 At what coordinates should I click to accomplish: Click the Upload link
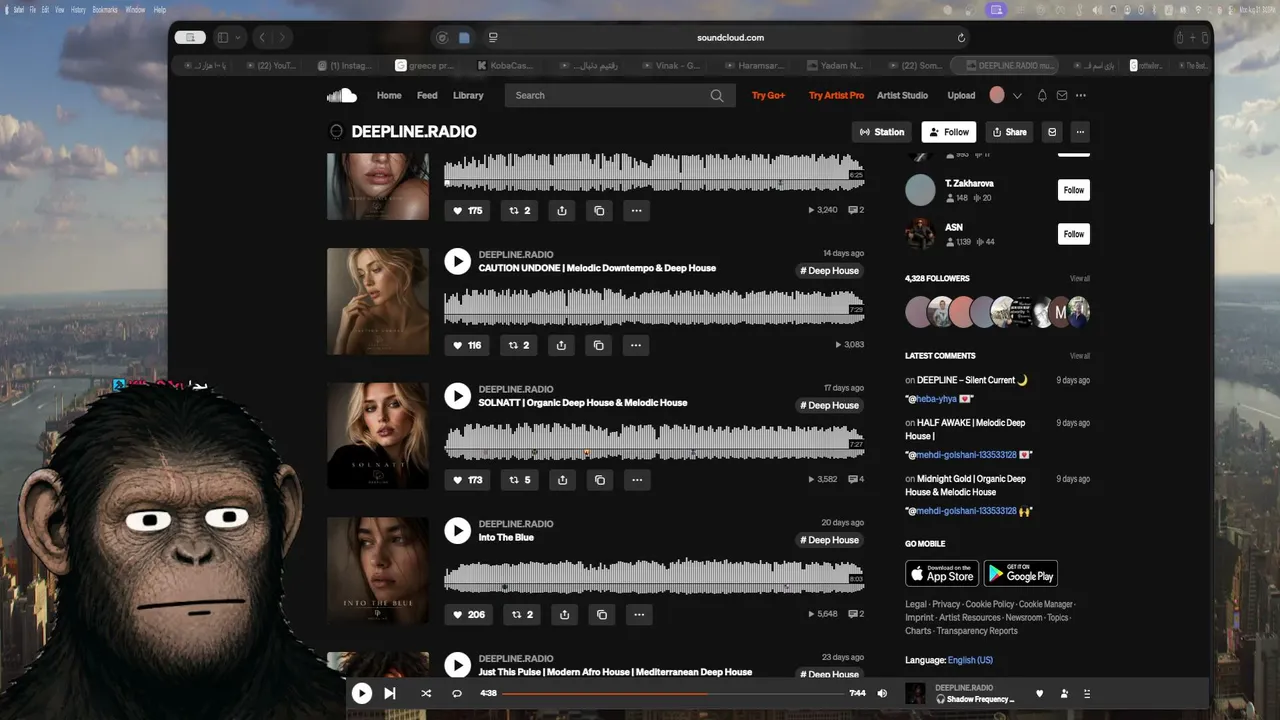[961, 96]
